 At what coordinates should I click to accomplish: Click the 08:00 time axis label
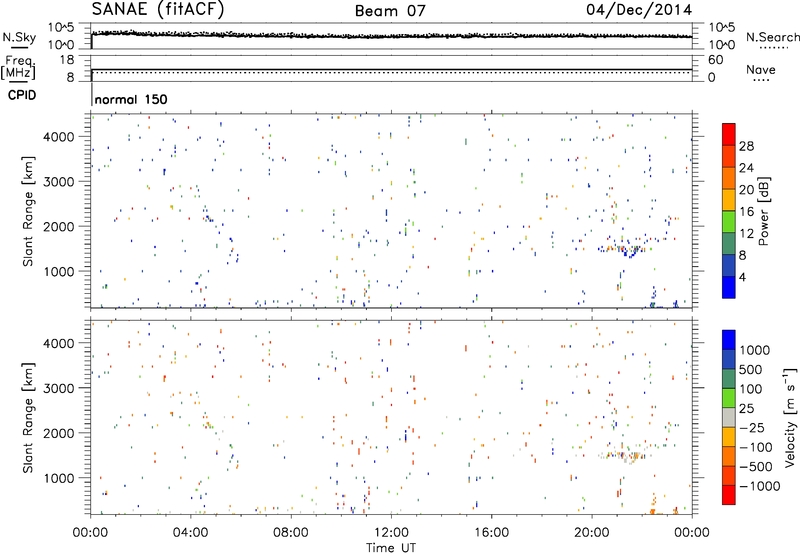tap(291, 533)
